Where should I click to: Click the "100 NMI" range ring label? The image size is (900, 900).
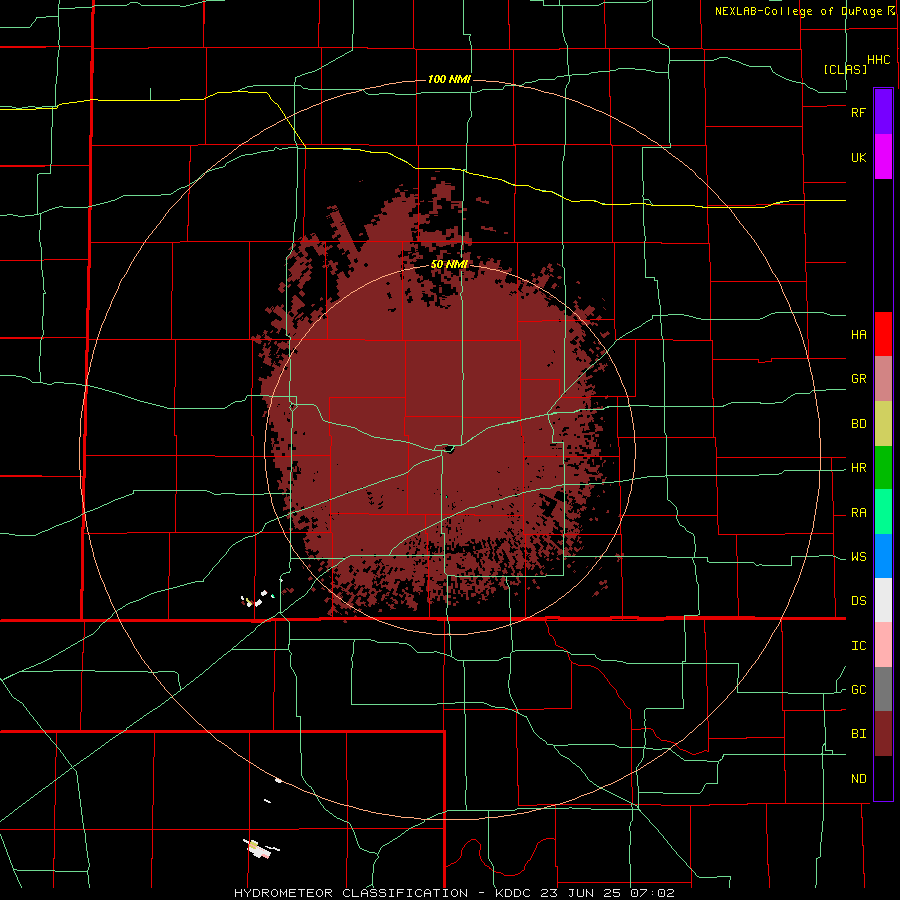(449, 79)
